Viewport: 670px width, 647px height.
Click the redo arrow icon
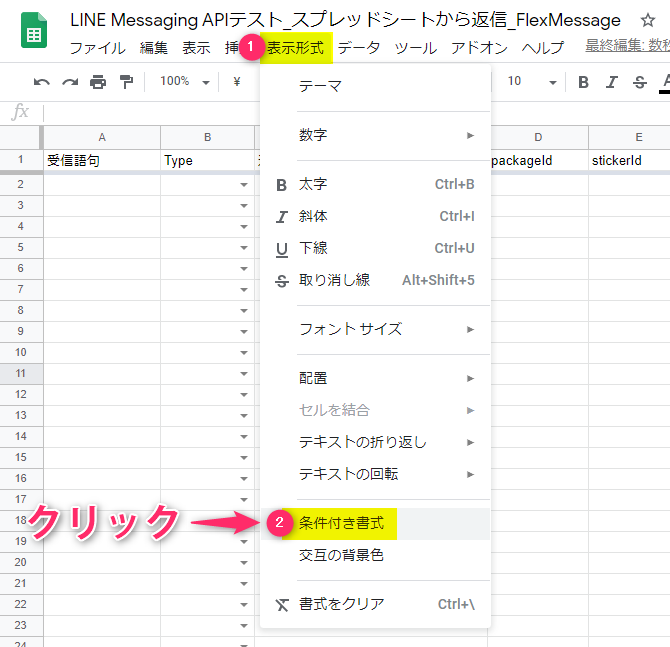[70, 81]
